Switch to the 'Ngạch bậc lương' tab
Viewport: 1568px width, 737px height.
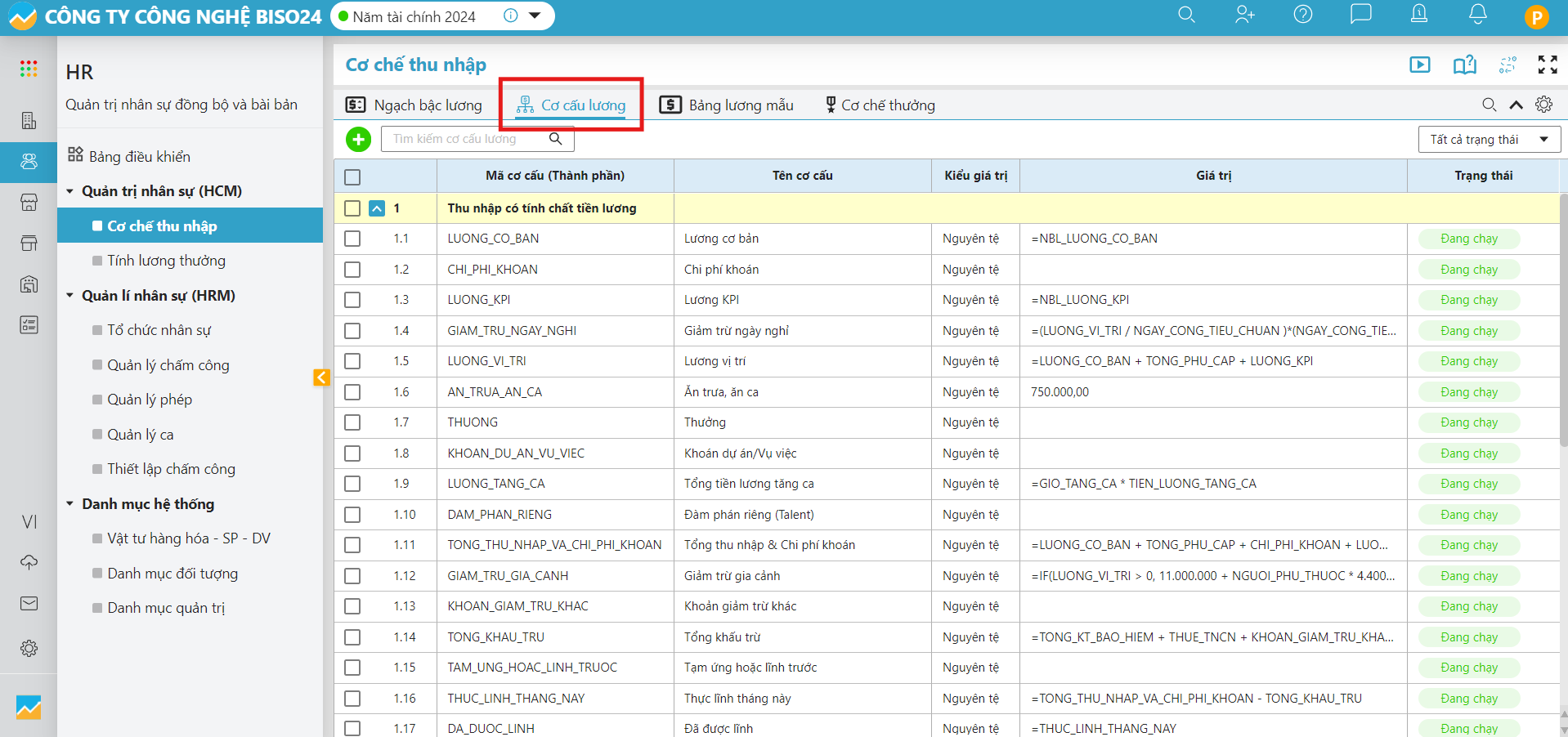[414, 105]
